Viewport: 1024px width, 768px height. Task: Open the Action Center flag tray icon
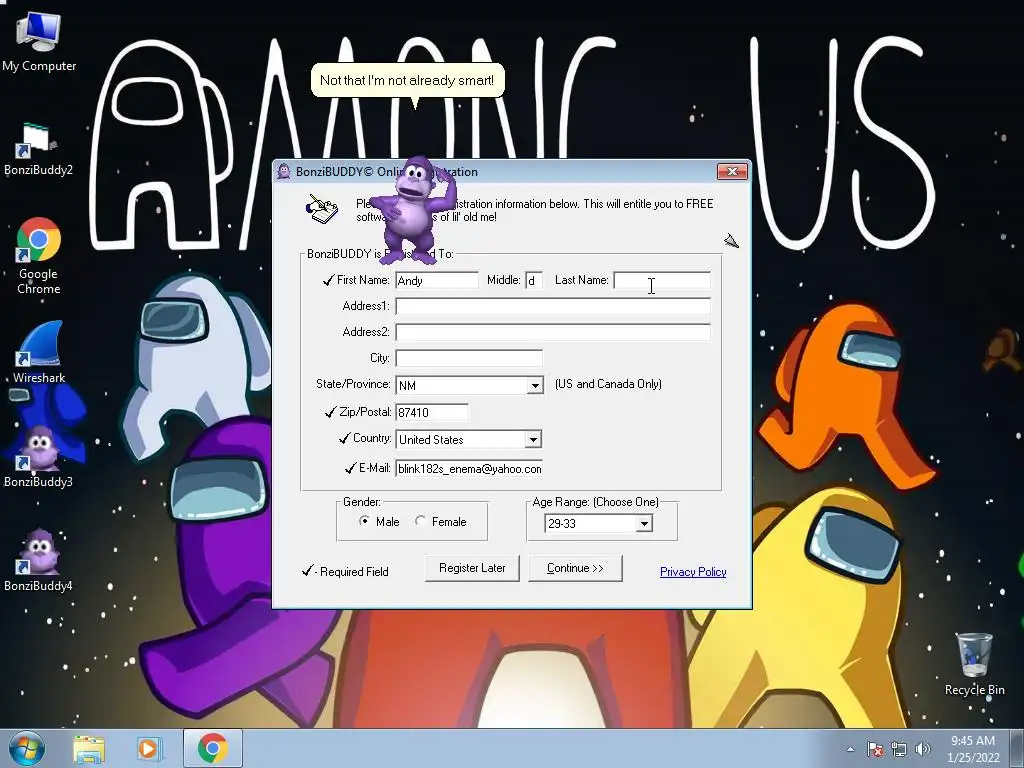(x=874, y=749)
